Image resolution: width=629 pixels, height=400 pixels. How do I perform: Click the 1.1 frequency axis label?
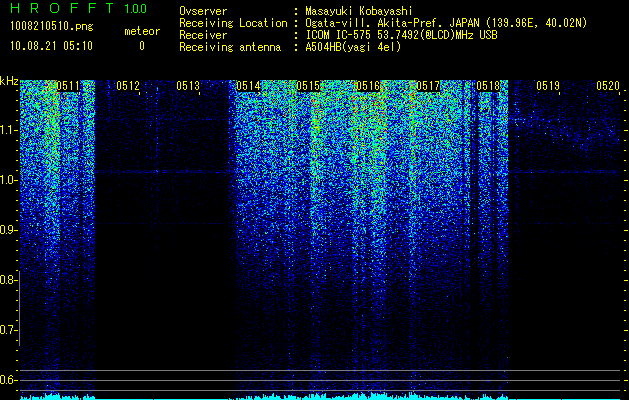point(8,130)
